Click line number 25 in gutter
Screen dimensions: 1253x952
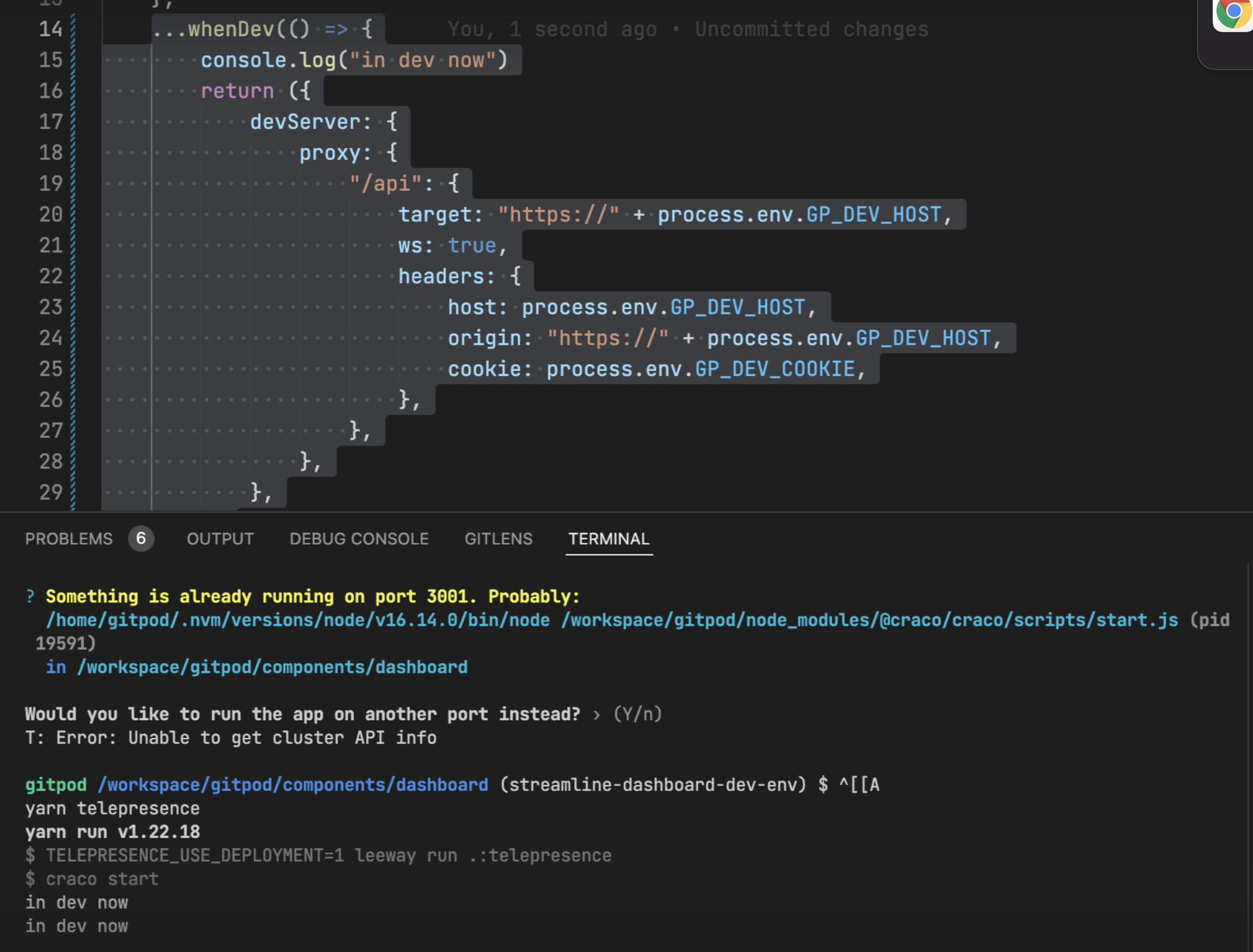(x=51, y=369)
